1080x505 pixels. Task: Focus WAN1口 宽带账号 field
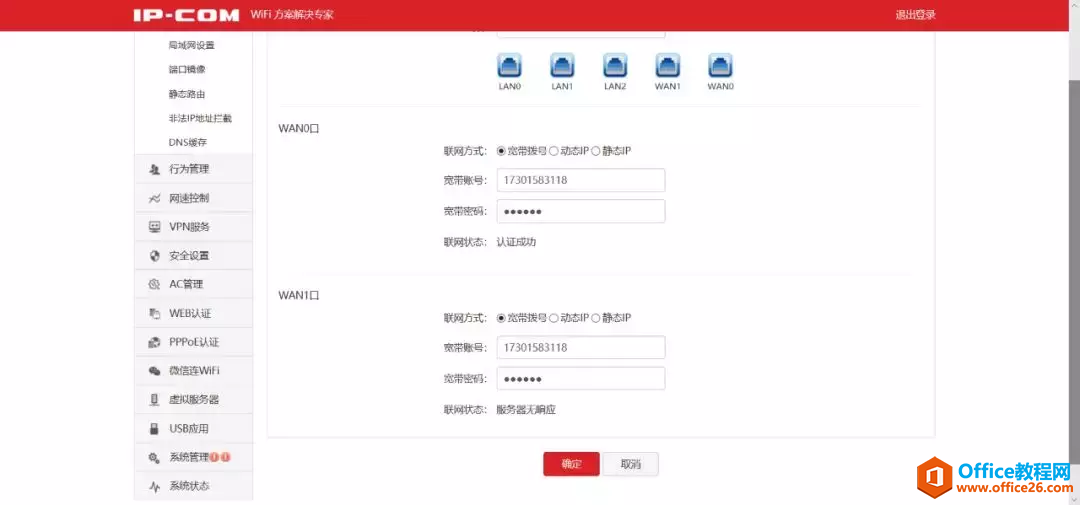[x=581, y=348]
